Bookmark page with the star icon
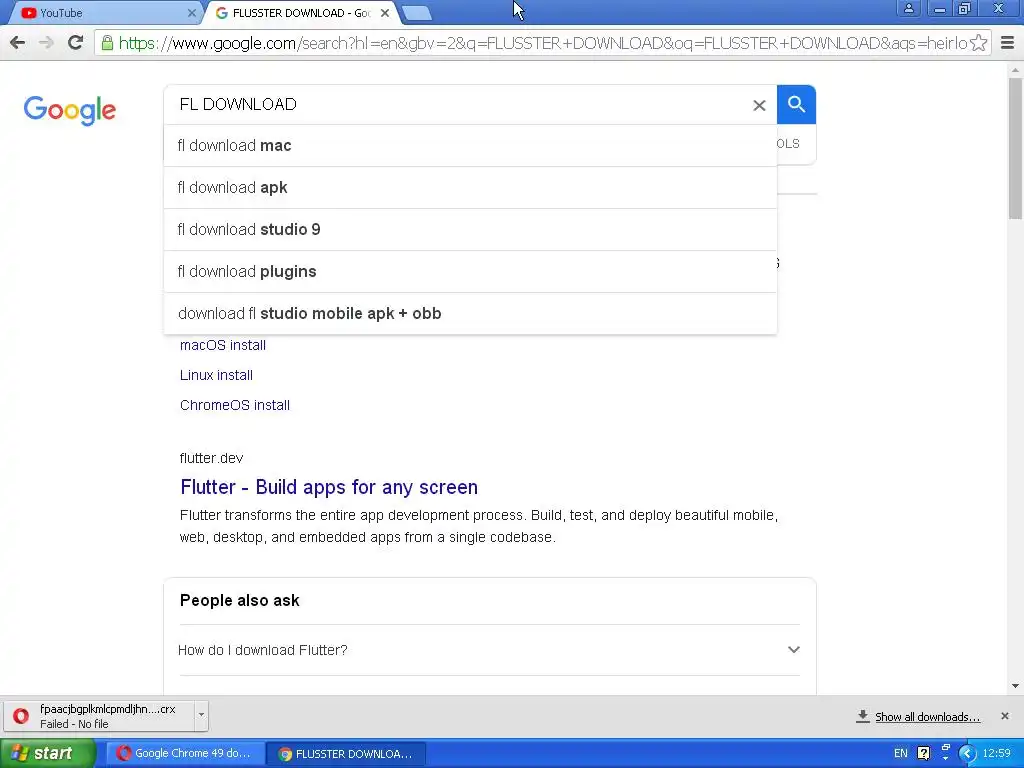The height and width of the screenshot is (768, 1024). (x=978, y=43)
